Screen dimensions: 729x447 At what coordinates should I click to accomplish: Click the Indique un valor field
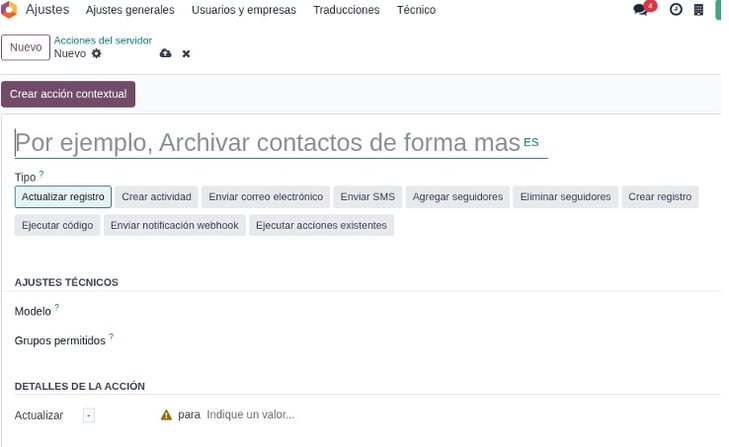(x=251, y=415)
